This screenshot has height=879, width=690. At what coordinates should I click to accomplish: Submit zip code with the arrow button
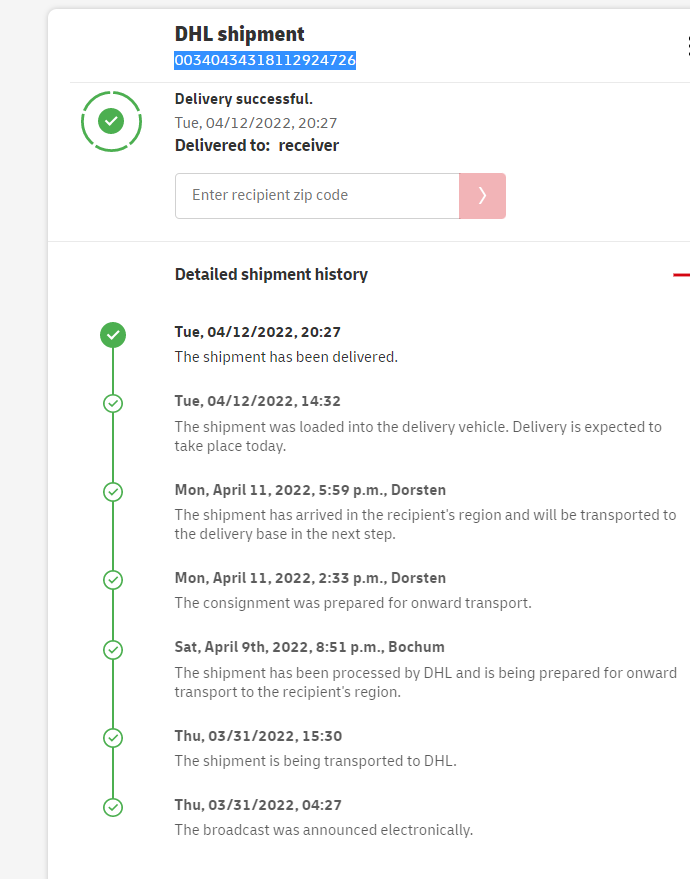(482, 196)
